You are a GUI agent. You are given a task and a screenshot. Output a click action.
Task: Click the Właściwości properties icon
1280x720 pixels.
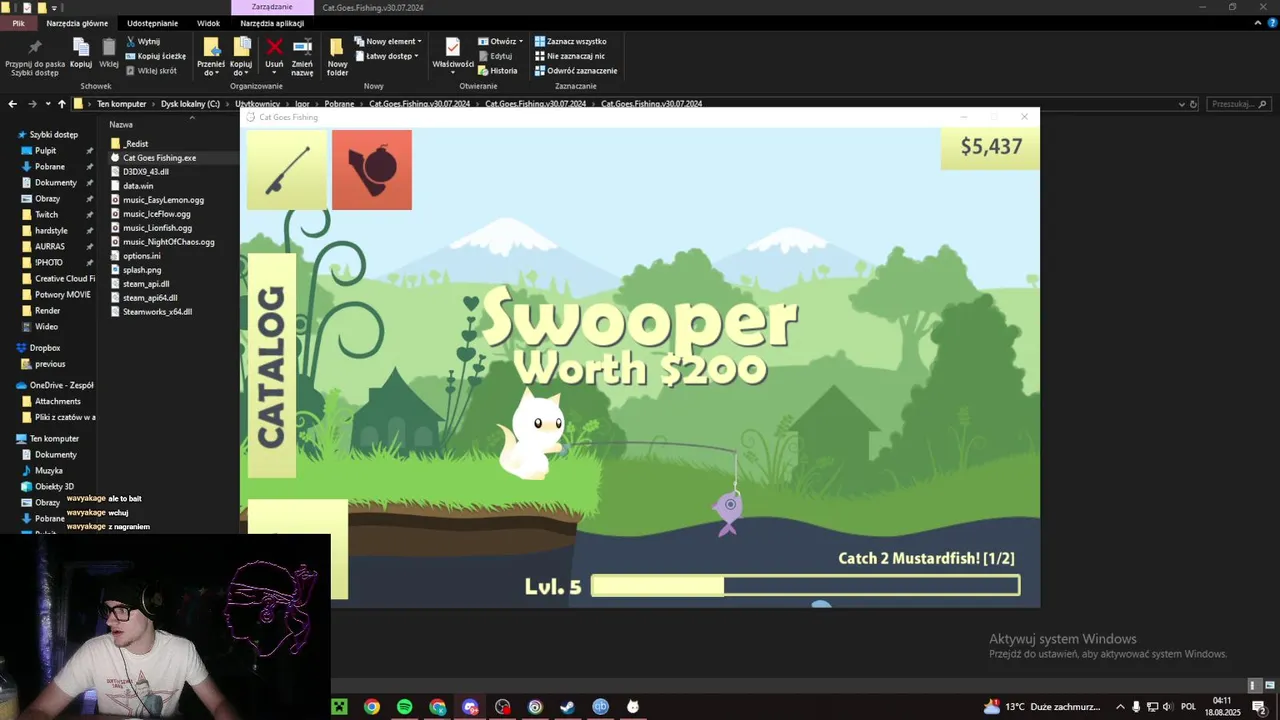(453, 54)
